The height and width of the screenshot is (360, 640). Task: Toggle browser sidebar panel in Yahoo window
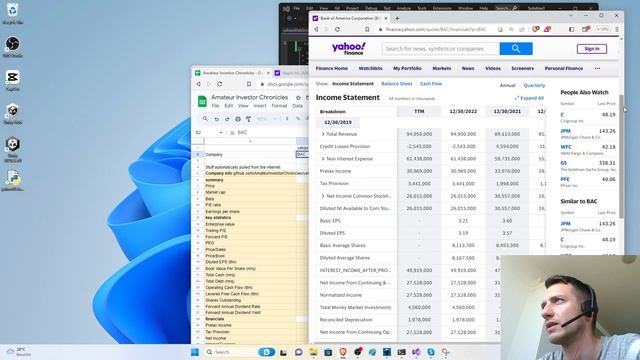tap(571, 29)
